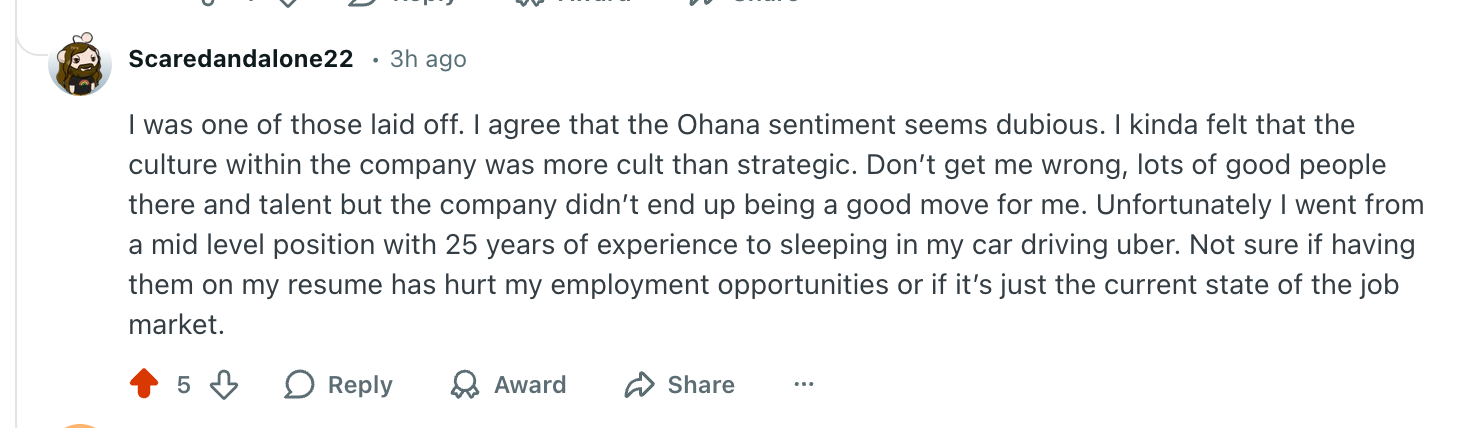The height and width of the screenshot is (428, 1464).
Task: Remove the orange upvote on this comment
Action: 145,385
